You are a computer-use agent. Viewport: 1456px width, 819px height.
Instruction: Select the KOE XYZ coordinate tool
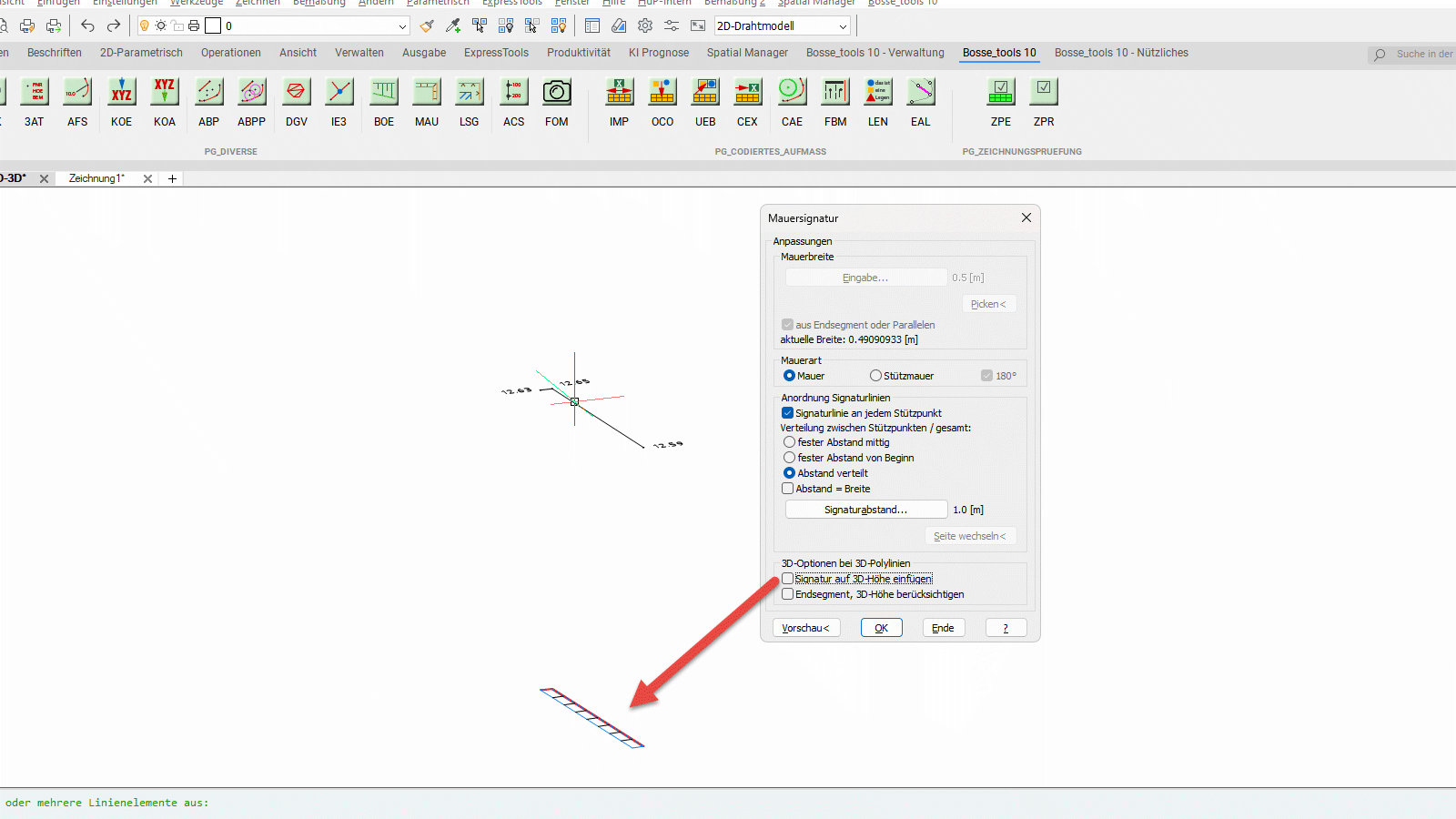121,92
